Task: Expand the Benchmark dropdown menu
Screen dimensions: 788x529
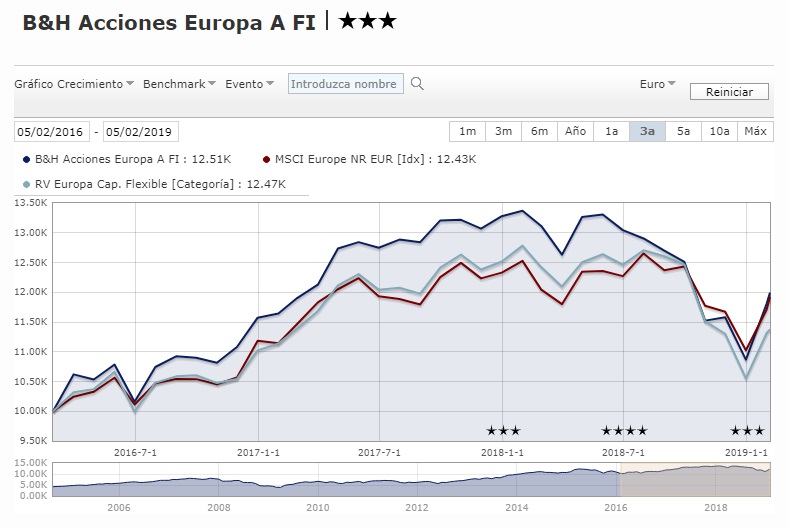Action: pos(180,84)
